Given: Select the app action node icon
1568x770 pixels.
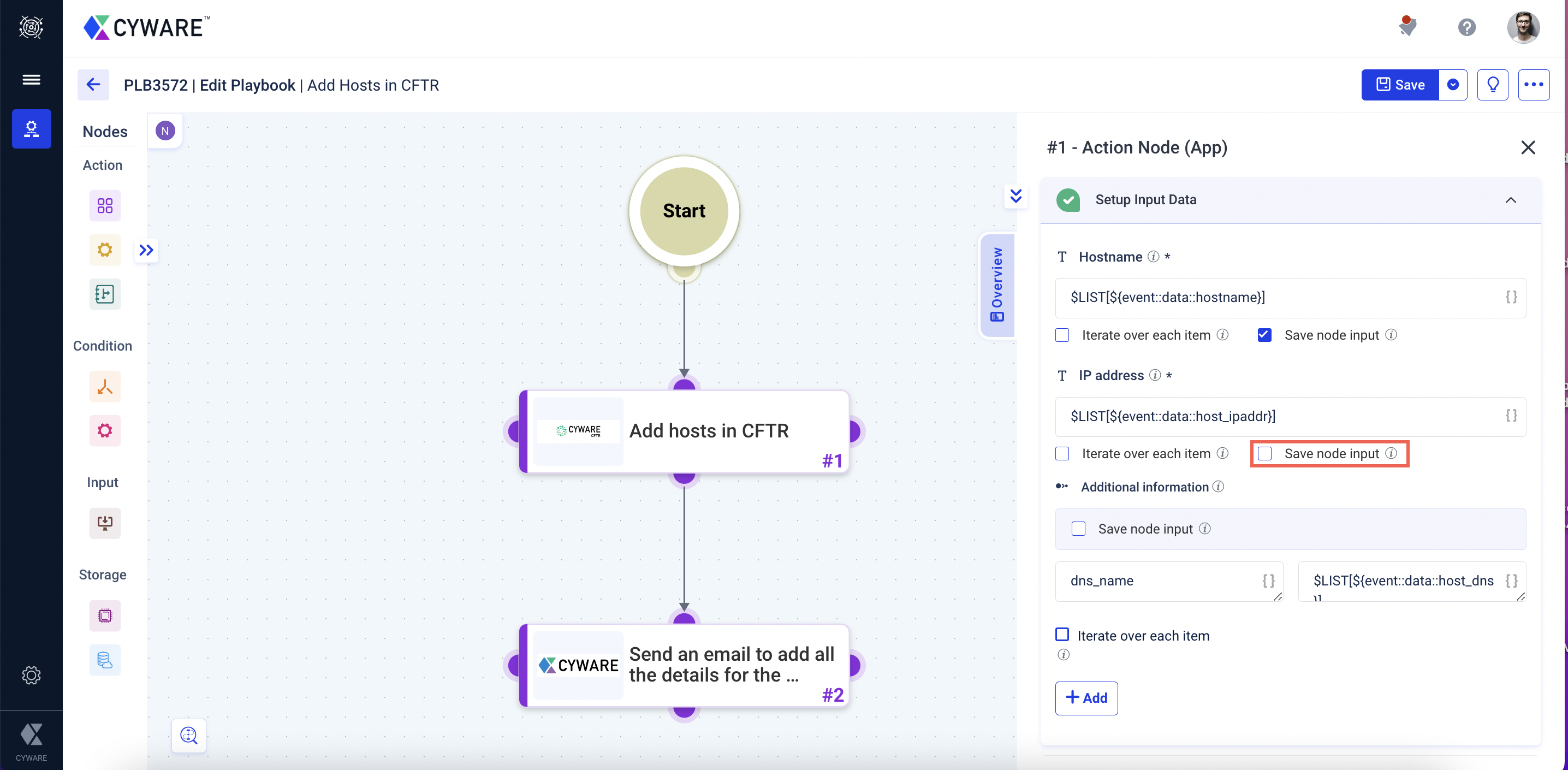Looking at the screenshot, I should [105, 206].
